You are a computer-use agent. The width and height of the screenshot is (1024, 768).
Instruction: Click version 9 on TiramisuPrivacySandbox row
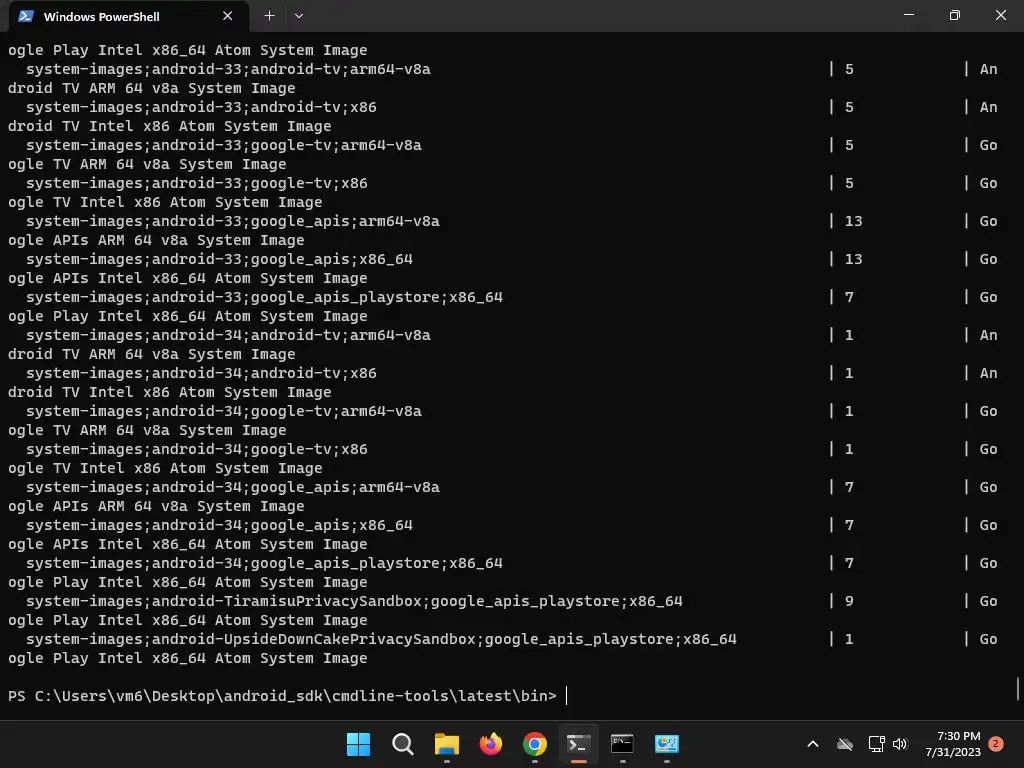point(849,601)
